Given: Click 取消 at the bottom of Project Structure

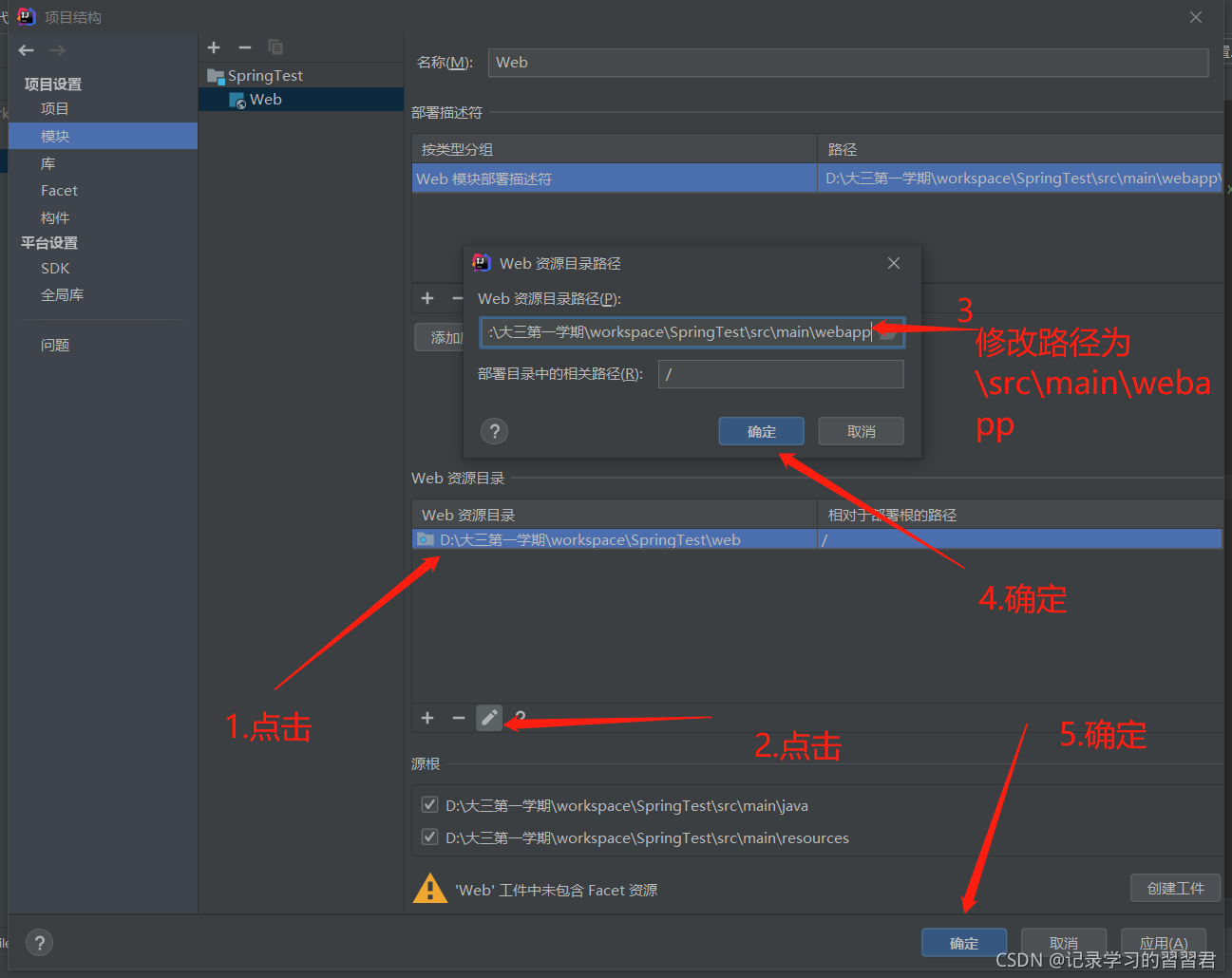Looking at the screenshot, I should tap(1064, 943).
